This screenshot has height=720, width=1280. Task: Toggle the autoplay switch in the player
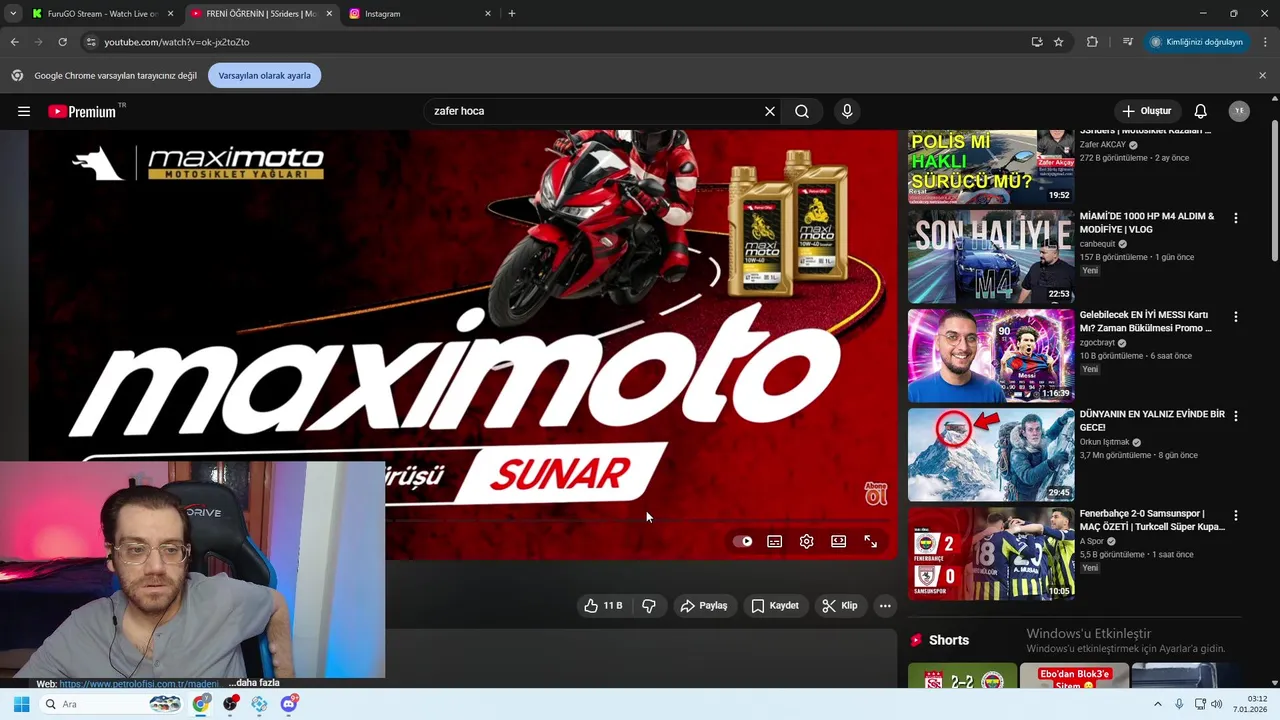pyautogui.click(x=743, y=541)
